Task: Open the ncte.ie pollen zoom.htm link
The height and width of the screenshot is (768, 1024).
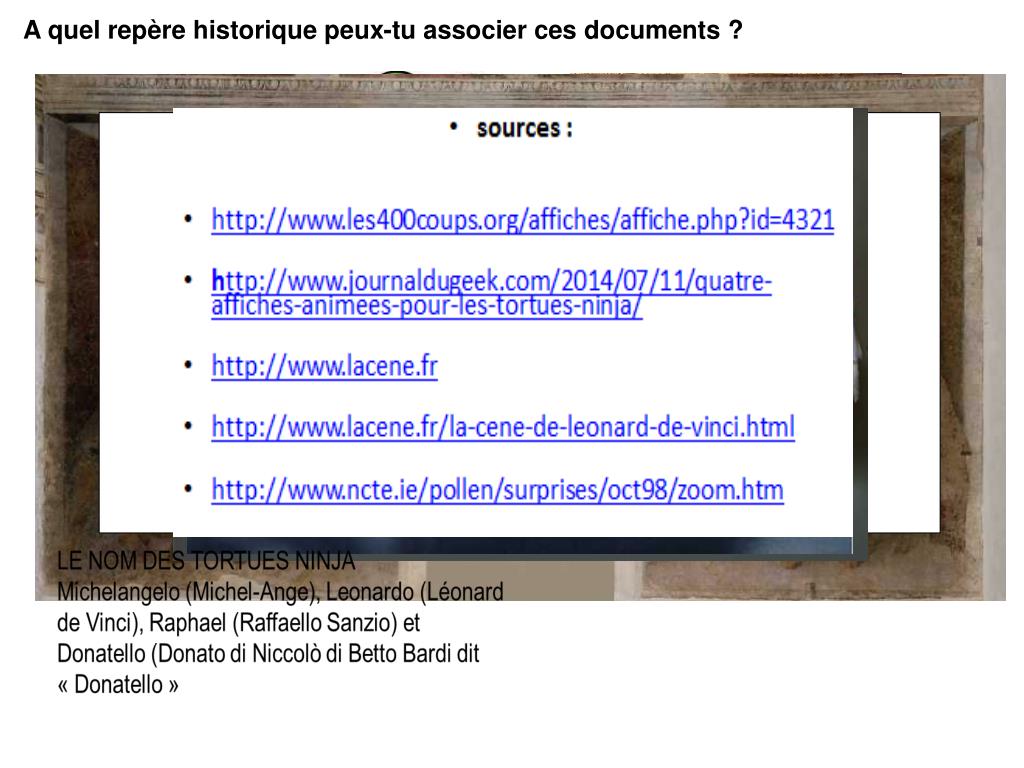Action: (x=497, y=490)
